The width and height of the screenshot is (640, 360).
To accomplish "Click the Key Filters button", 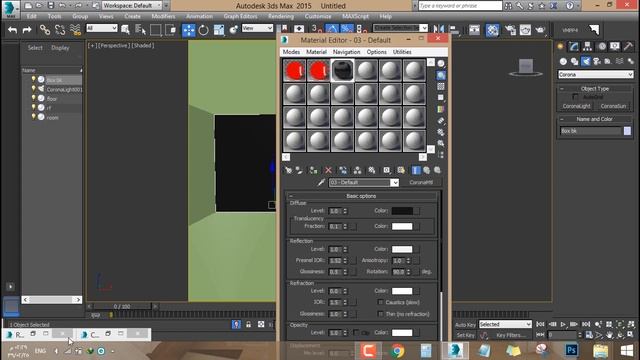I will click(511, 335).
